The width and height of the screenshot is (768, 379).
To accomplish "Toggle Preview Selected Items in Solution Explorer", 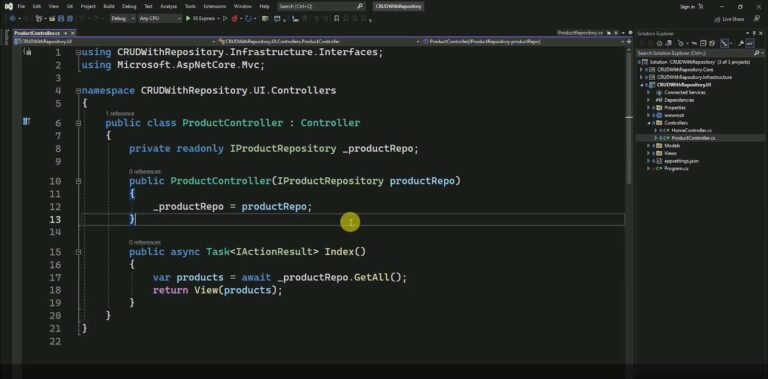I will [x=750, y=44].
